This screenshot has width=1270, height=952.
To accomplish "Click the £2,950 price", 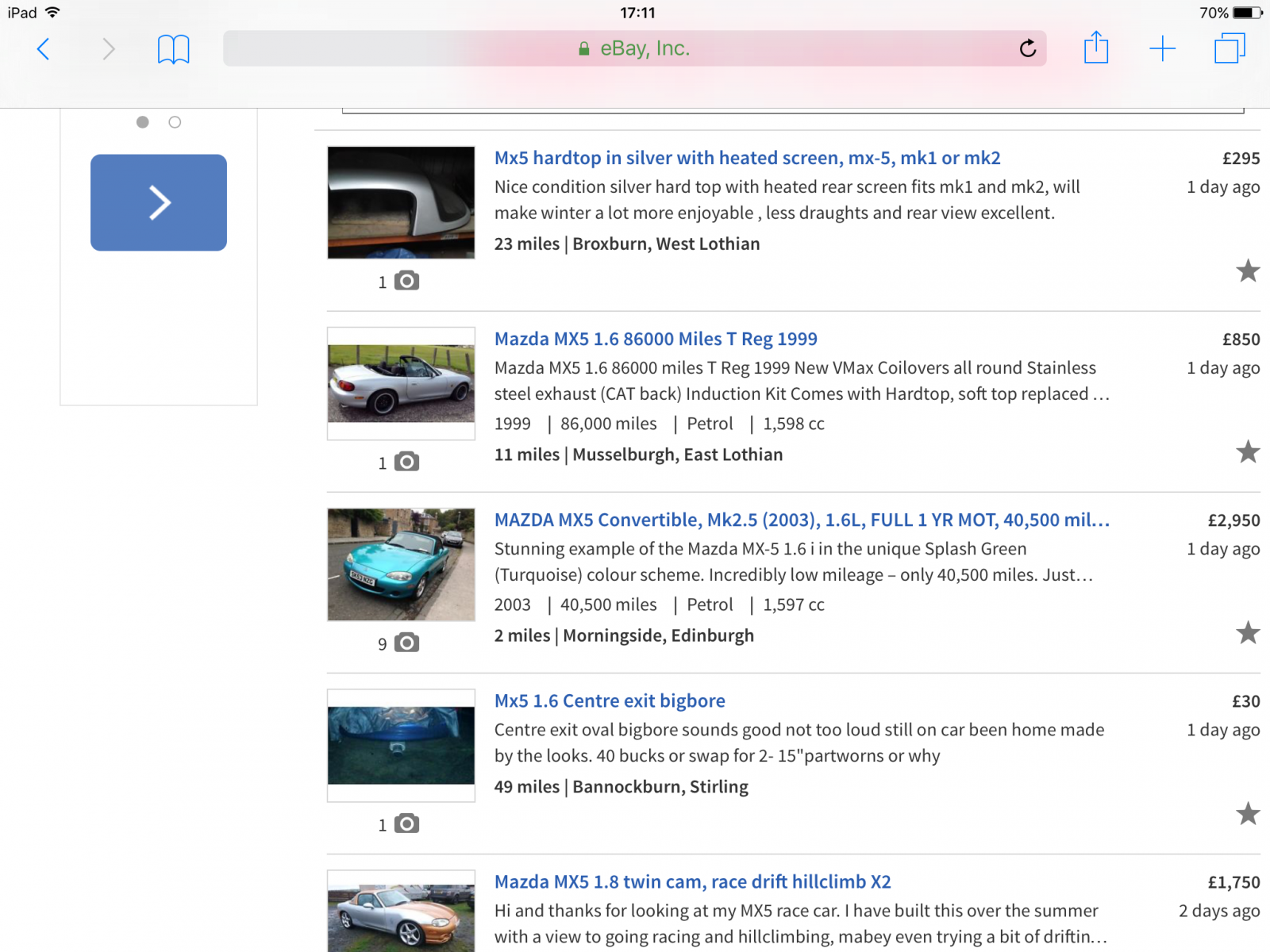I will pos(1233,520).
